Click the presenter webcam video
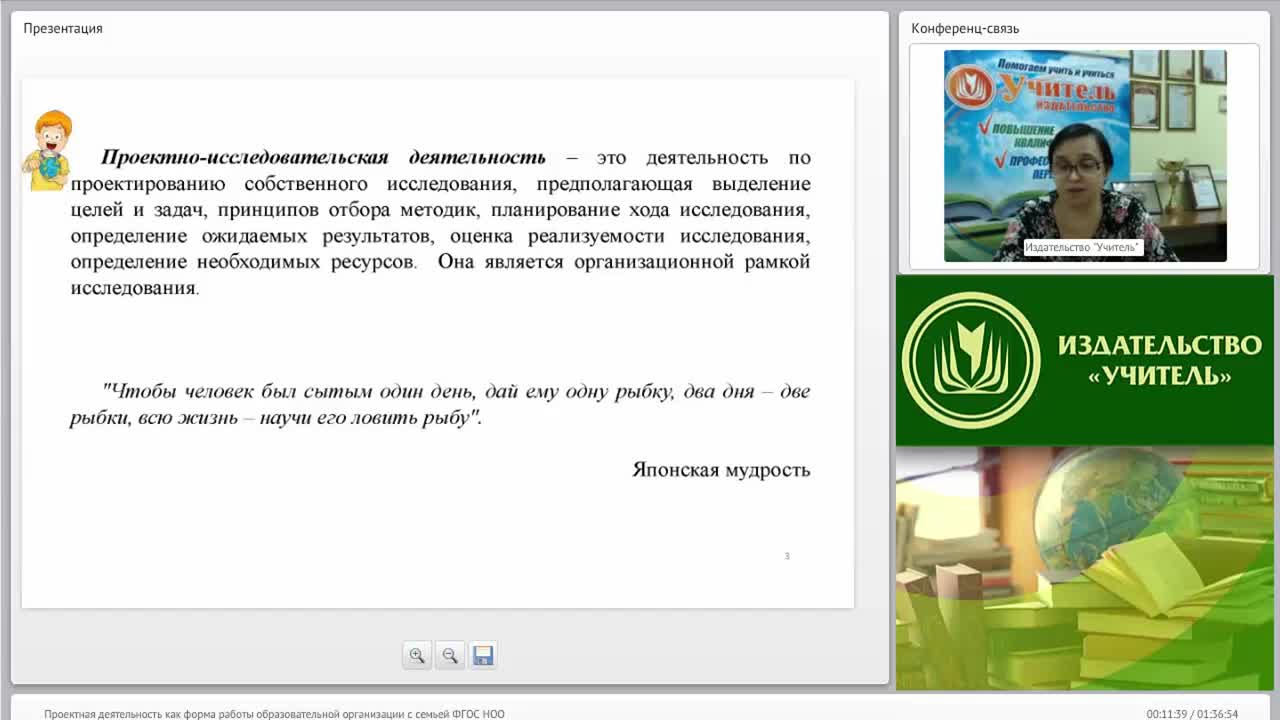The width and height of the screenshot is (1280, 720). coord(1085,156)
